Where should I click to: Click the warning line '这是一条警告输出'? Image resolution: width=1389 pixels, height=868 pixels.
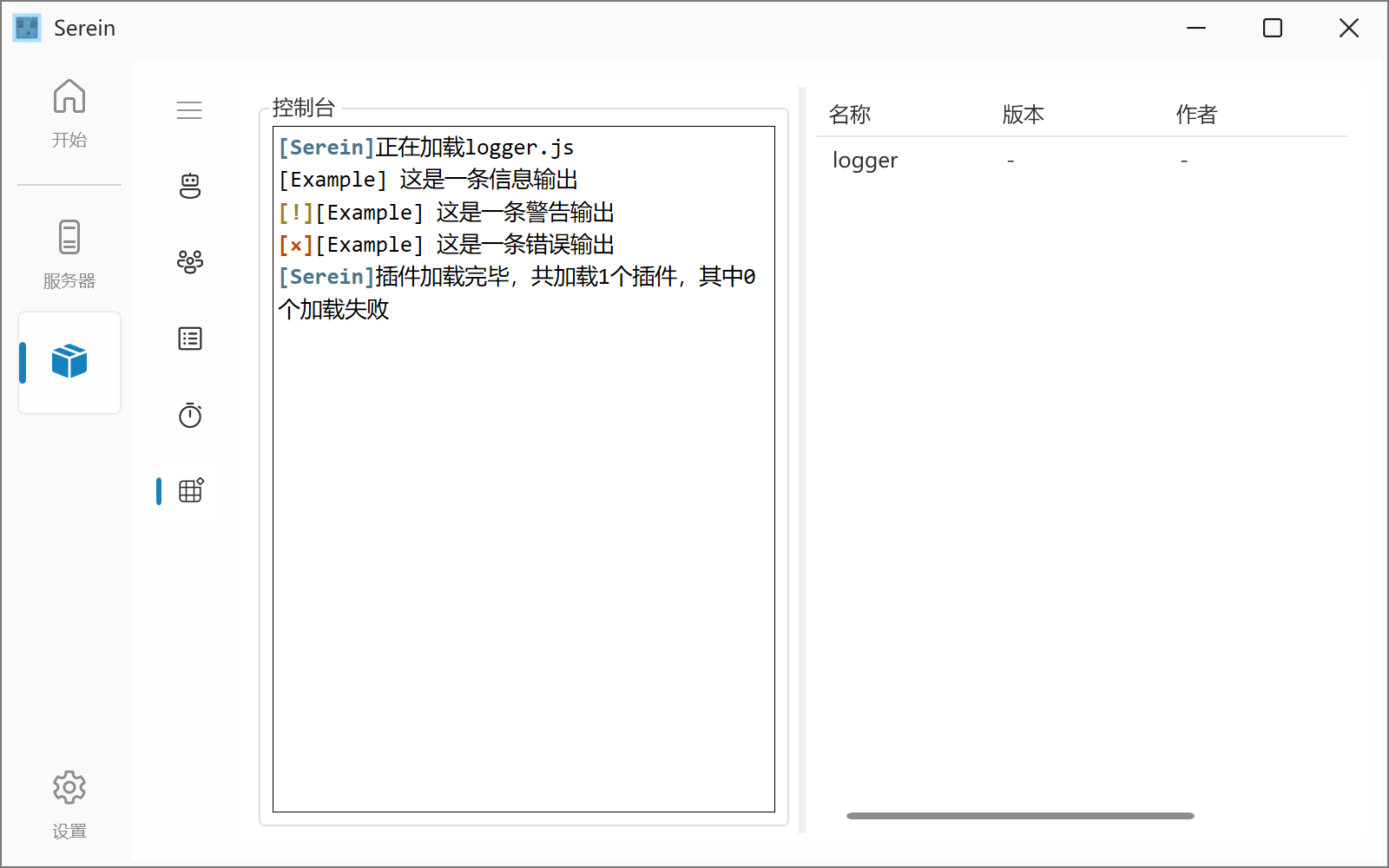[x=525, y=213]
